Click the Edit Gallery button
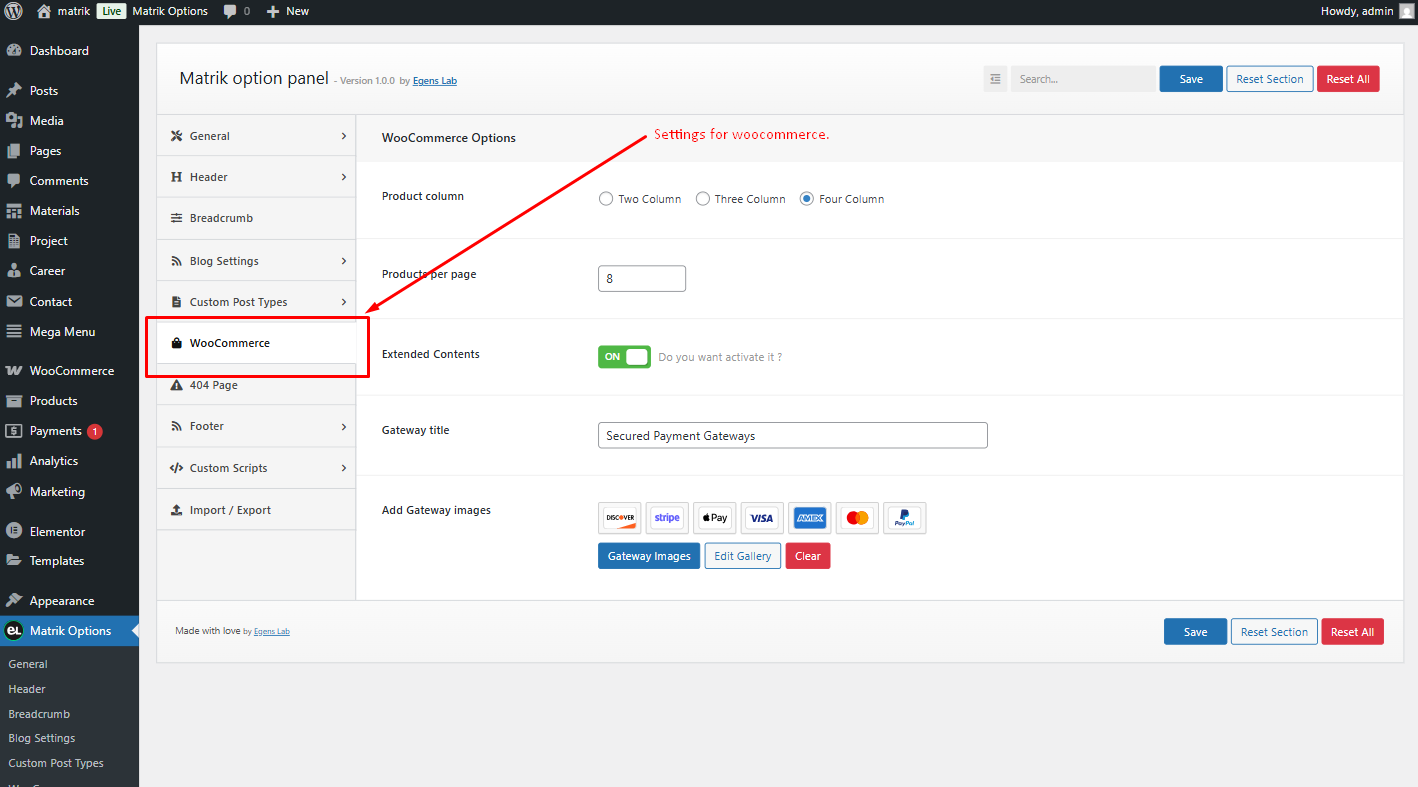Screen dimensions: 1418x787 (743, 556)
